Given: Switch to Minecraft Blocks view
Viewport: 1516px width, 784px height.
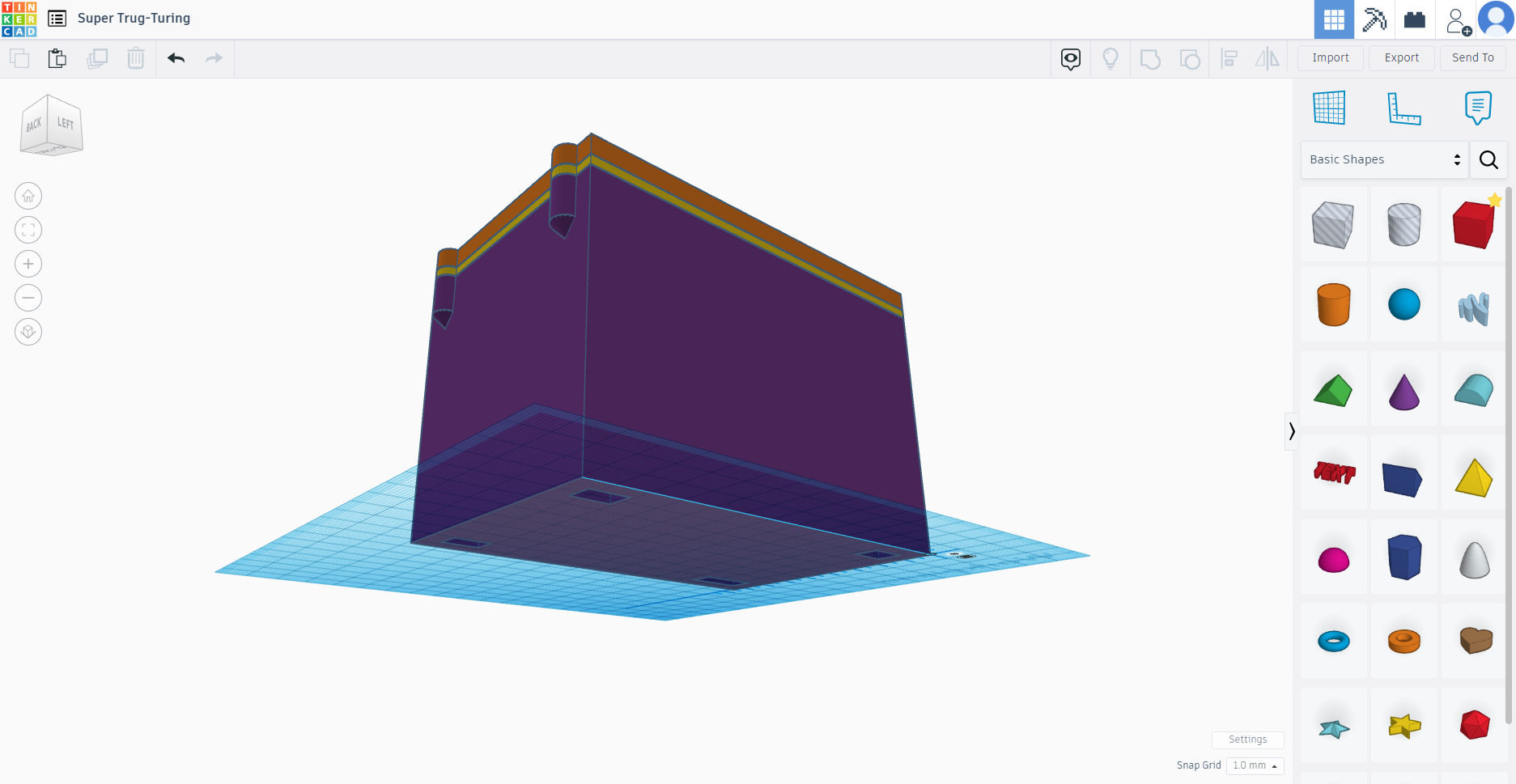Looking at the screenshot, I should point(1375,19).
